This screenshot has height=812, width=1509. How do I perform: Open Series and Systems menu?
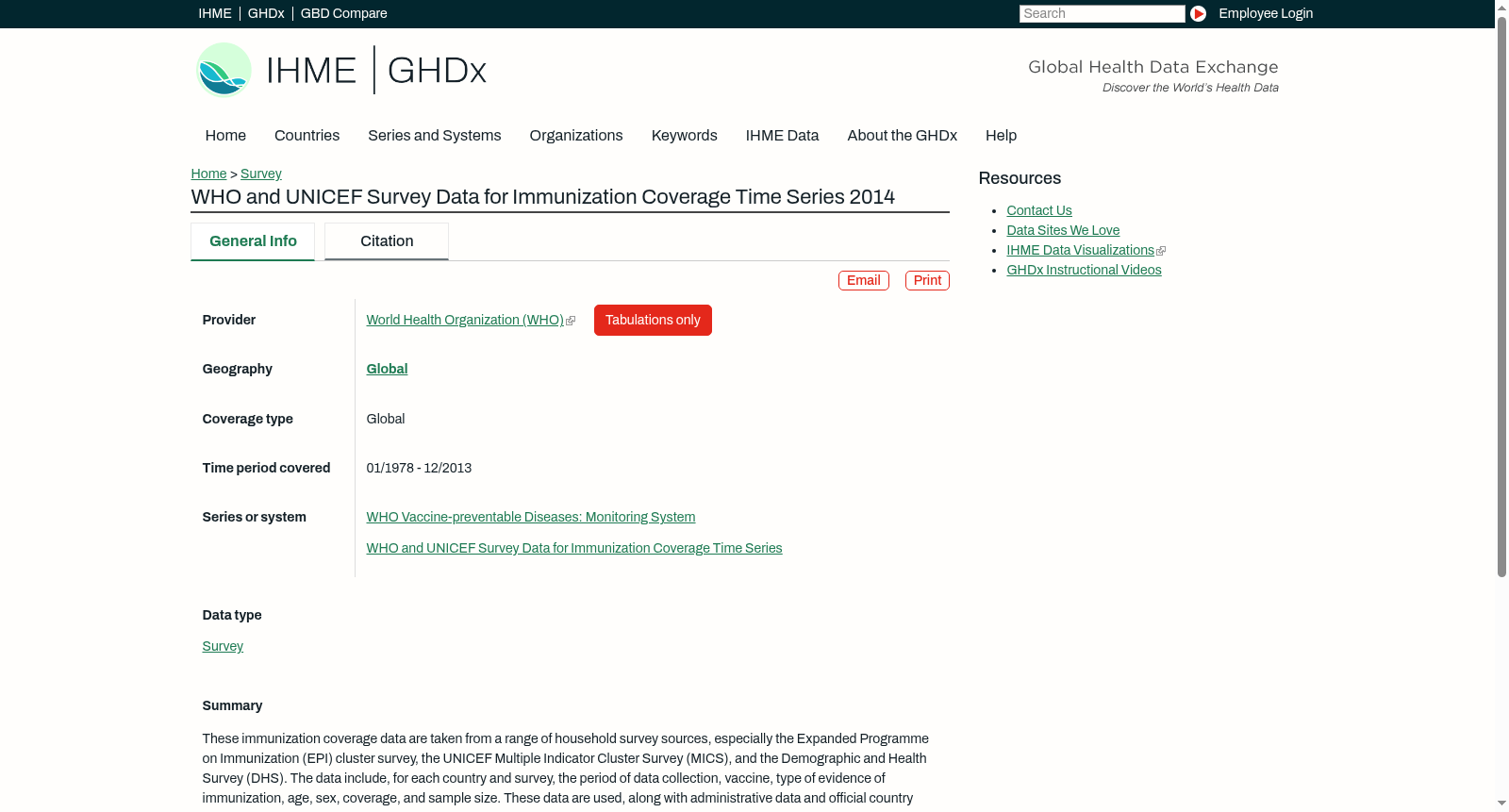434,136
